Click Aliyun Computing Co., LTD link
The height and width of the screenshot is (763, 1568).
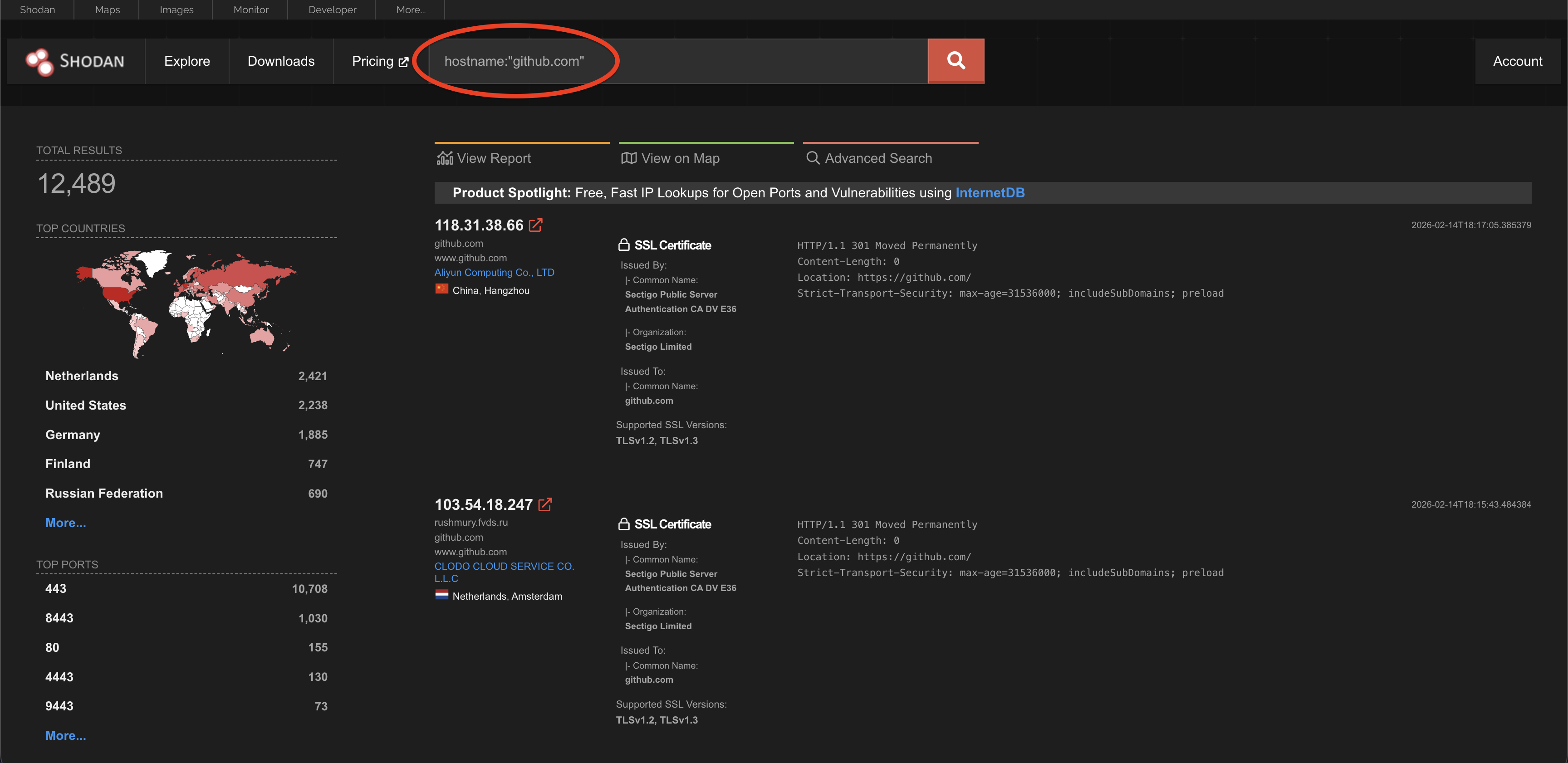click(494, 273)
